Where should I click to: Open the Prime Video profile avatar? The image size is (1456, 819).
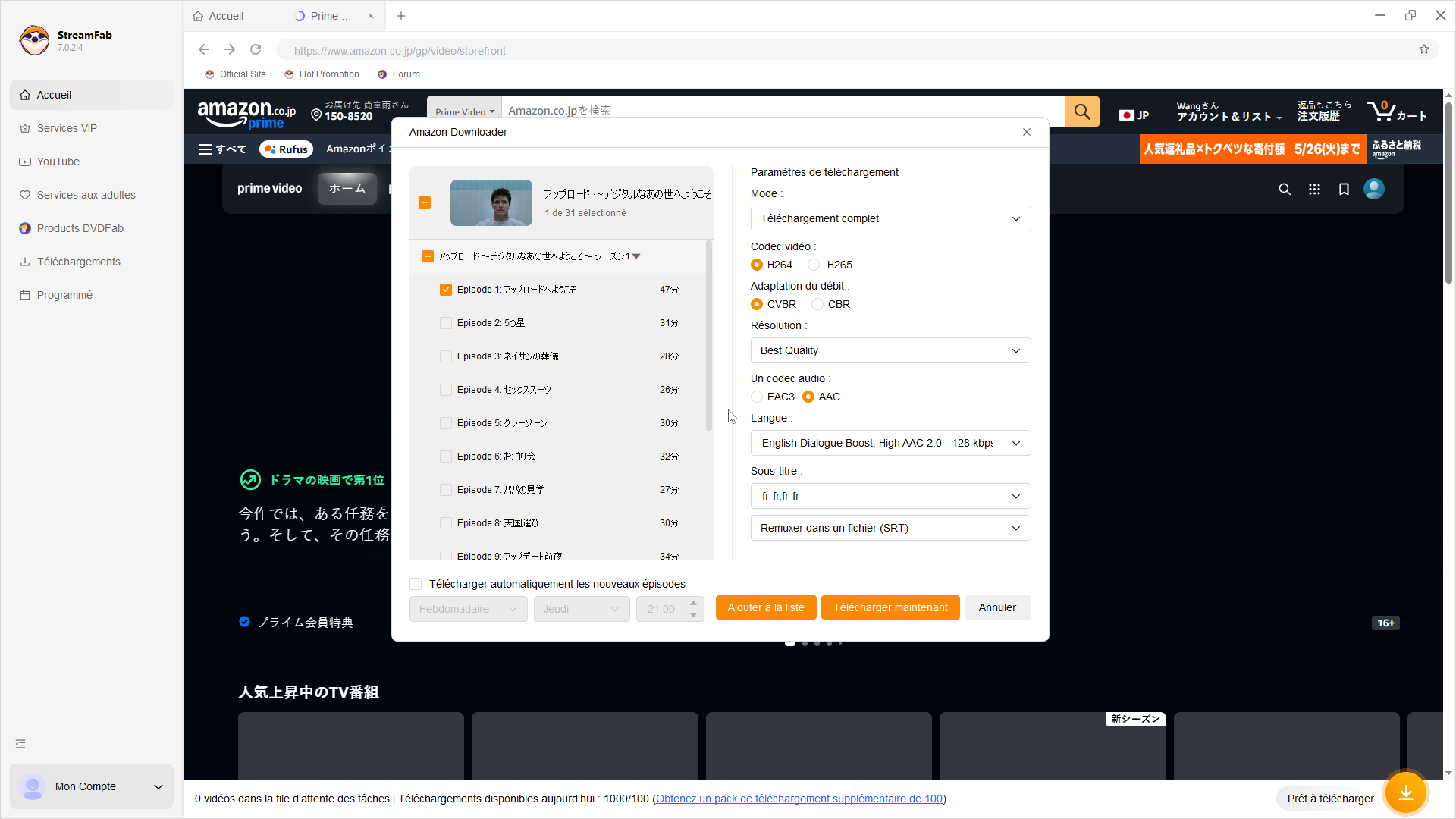coord(1374,189)
